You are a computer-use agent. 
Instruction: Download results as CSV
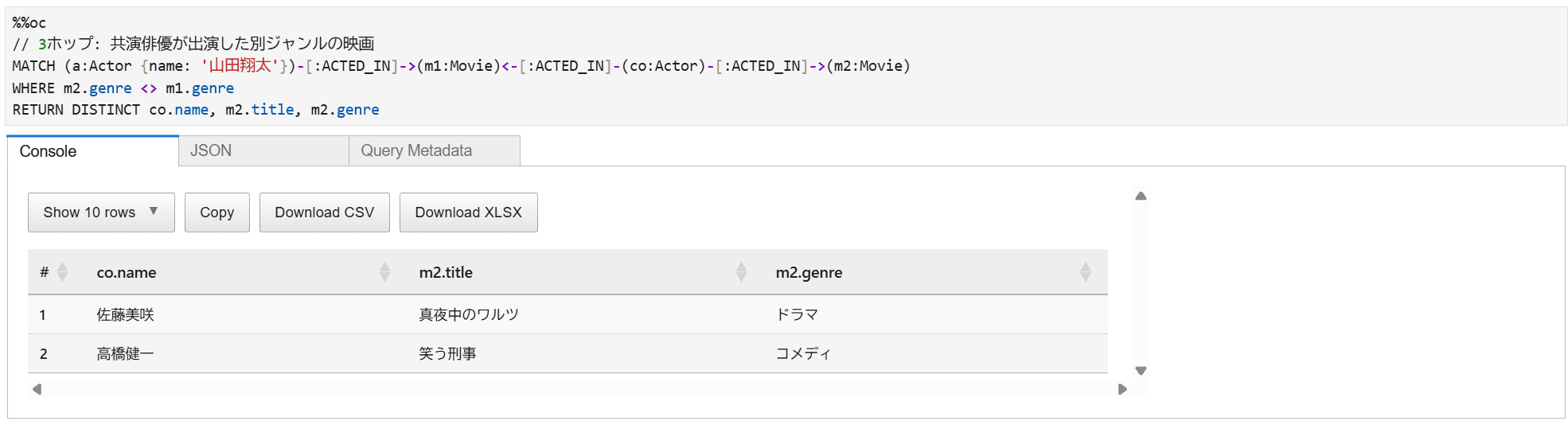click(x=325, y=212)
